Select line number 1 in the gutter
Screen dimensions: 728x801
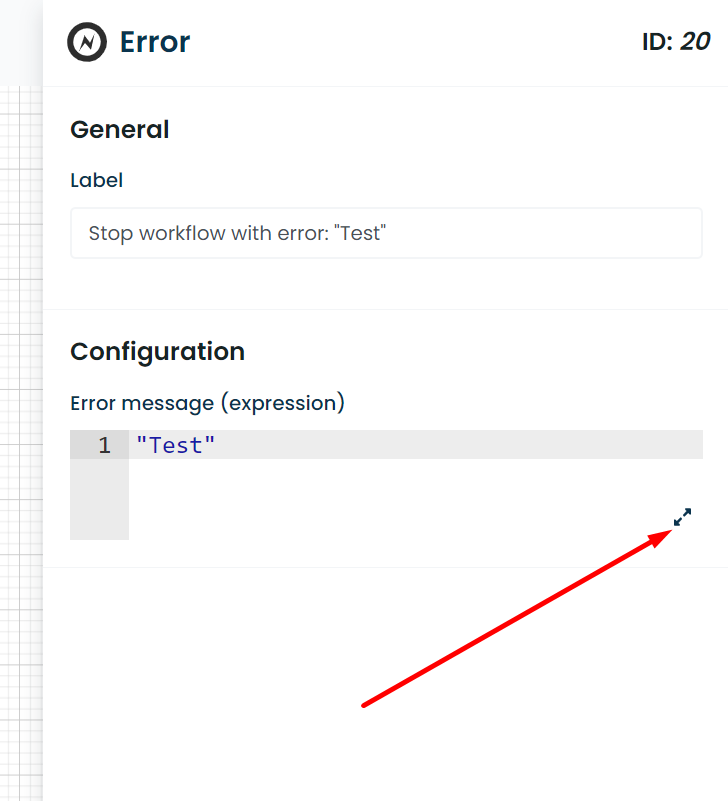click(x=104, y=444)
